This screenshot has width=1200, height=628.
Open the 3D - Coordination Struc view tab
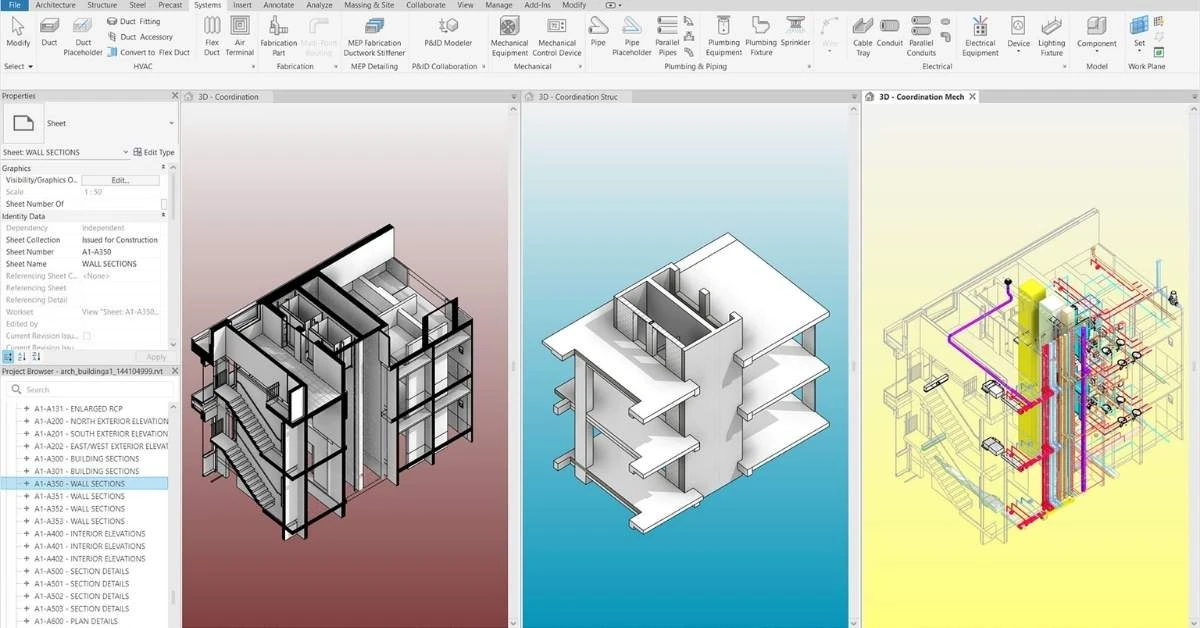579,97
